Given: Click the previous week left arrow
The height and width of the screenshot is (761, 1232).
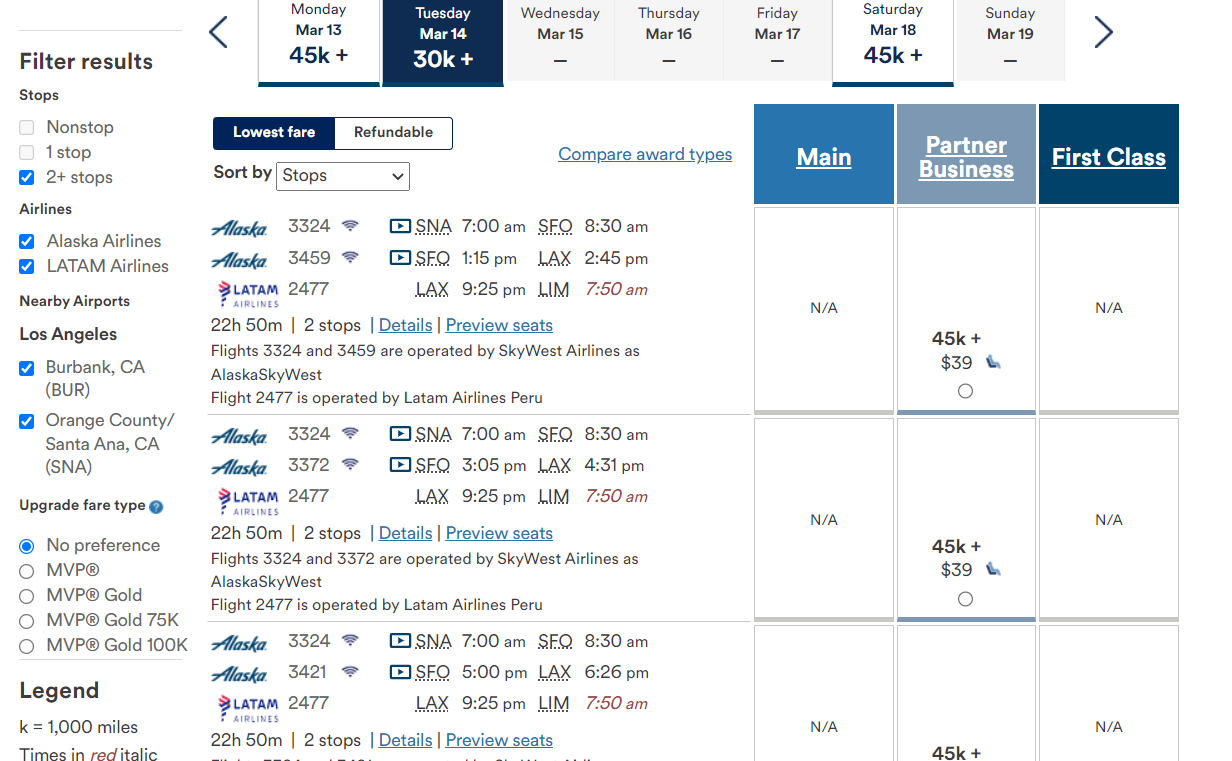Looking at the screenshot, I should pos(218,32).
